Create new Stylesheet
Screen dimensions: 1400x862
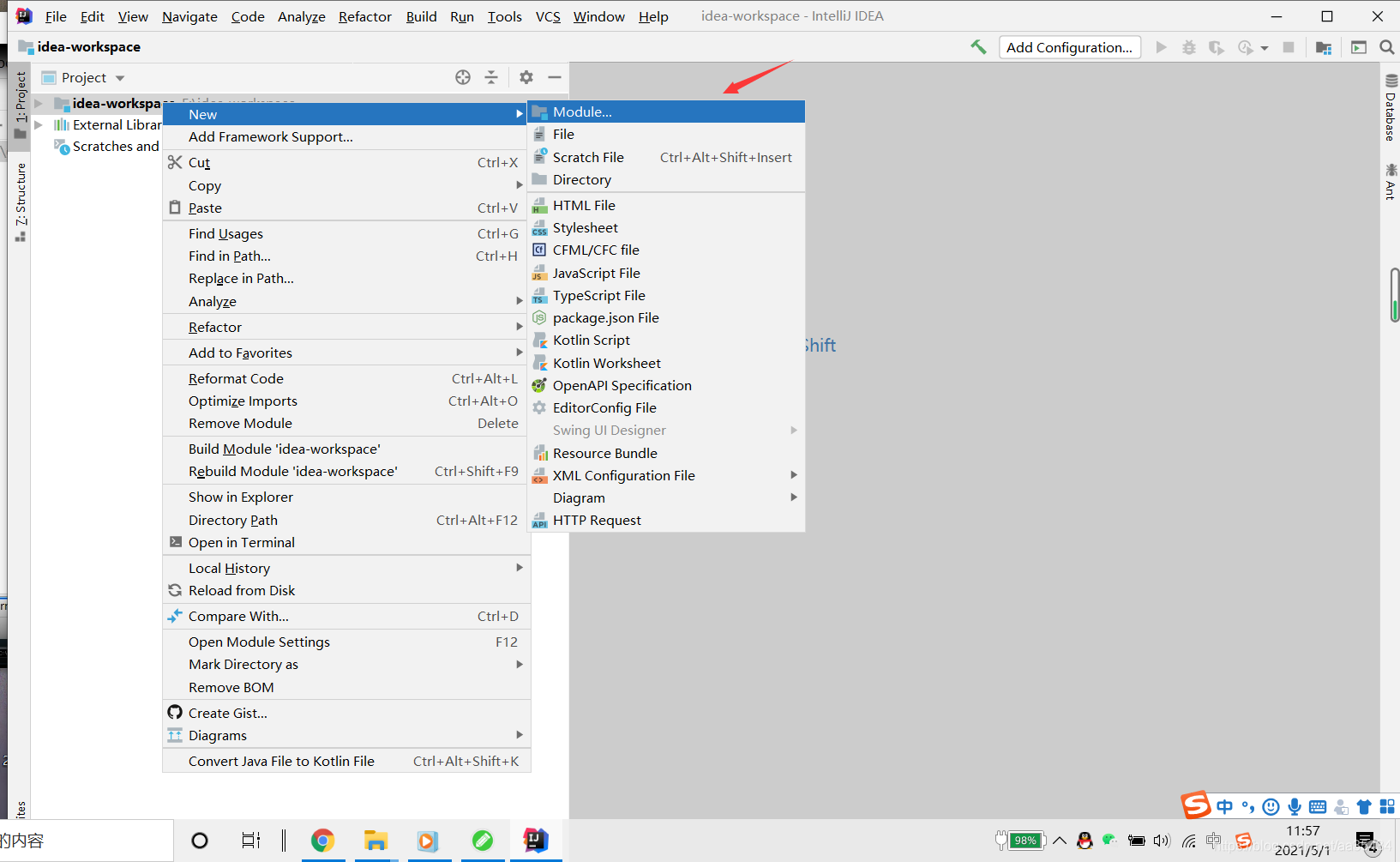pos(666,227)
